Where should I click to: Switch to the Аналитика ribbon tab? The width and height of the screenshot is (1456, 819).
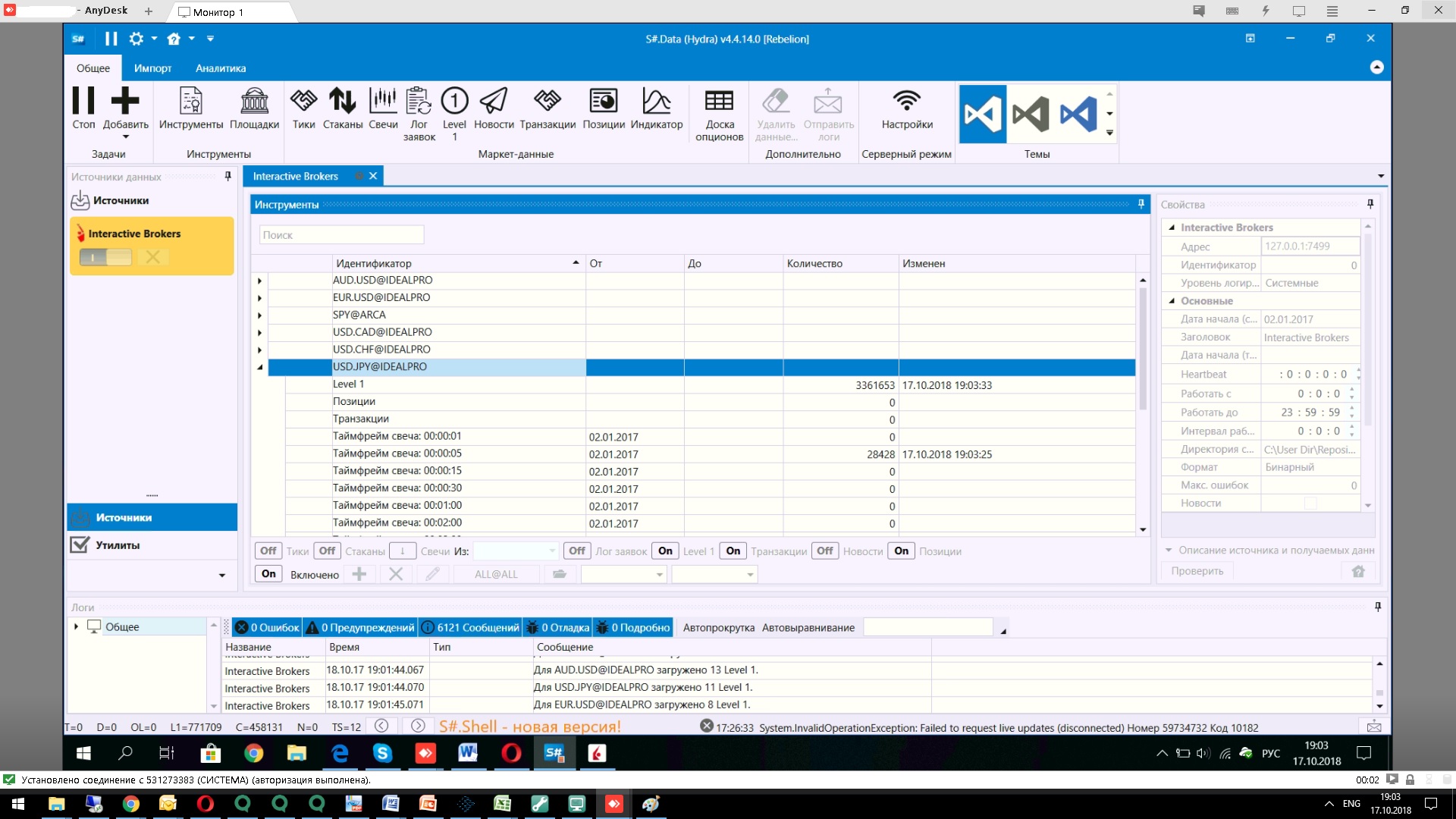221,68
